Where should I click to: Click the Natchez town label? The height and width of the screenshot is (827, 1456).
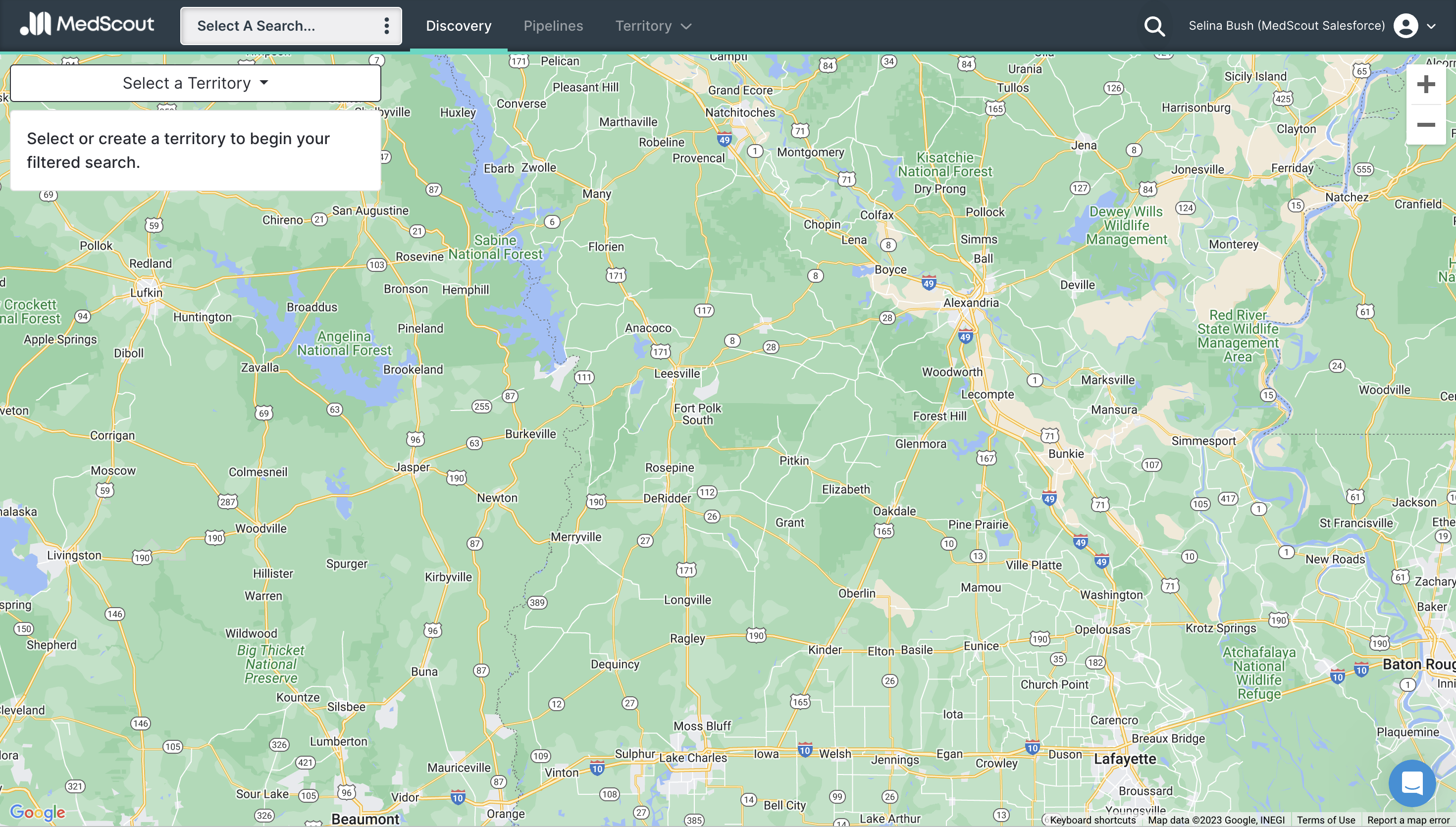pyautogui.click(x=1347, y=198)
